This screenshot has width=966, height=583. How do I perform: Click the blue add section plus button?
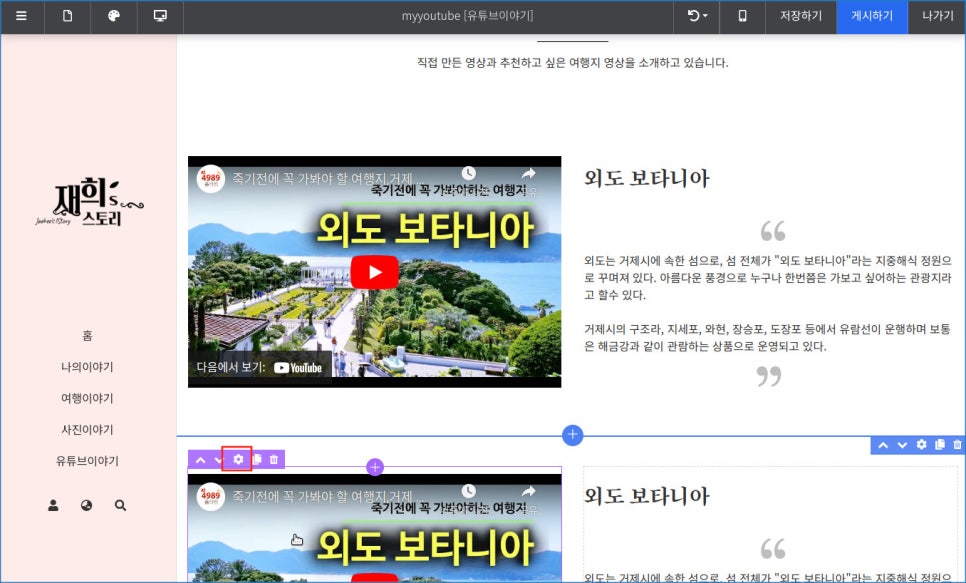[x=572, y=435]
